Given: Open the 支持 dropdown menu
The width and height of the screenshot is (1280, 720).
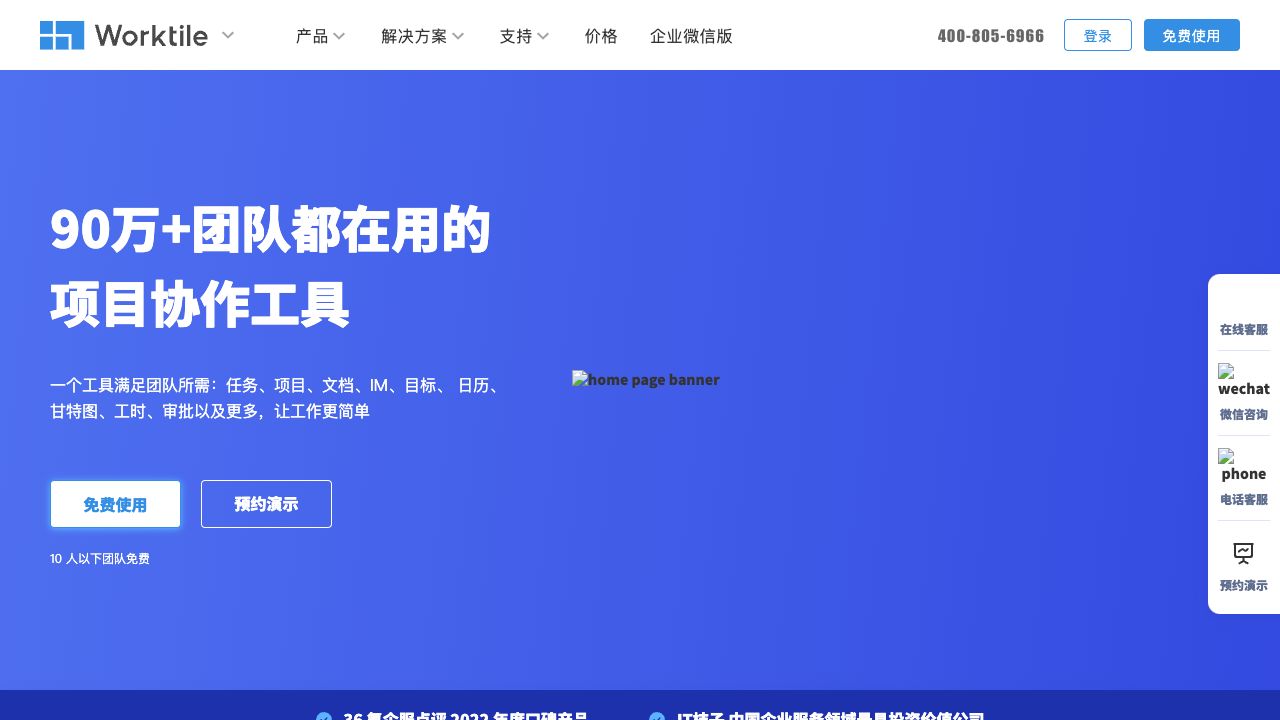Looking at the screenshot, I should coord(516,36).
